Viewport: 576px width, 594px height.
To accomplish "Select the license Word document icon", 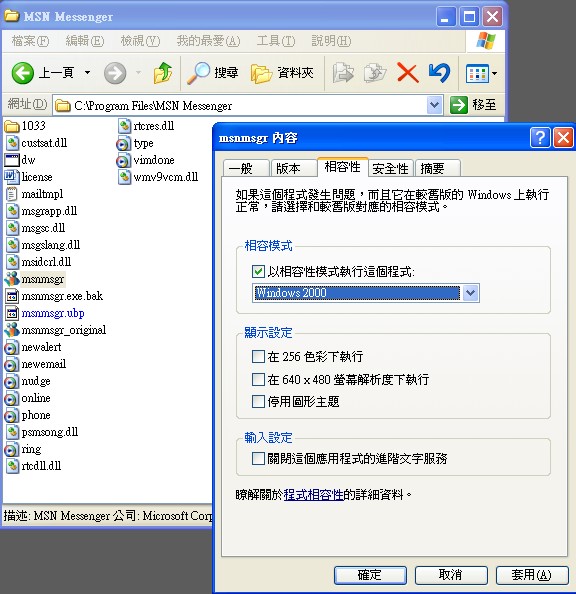I will point(12,177).
